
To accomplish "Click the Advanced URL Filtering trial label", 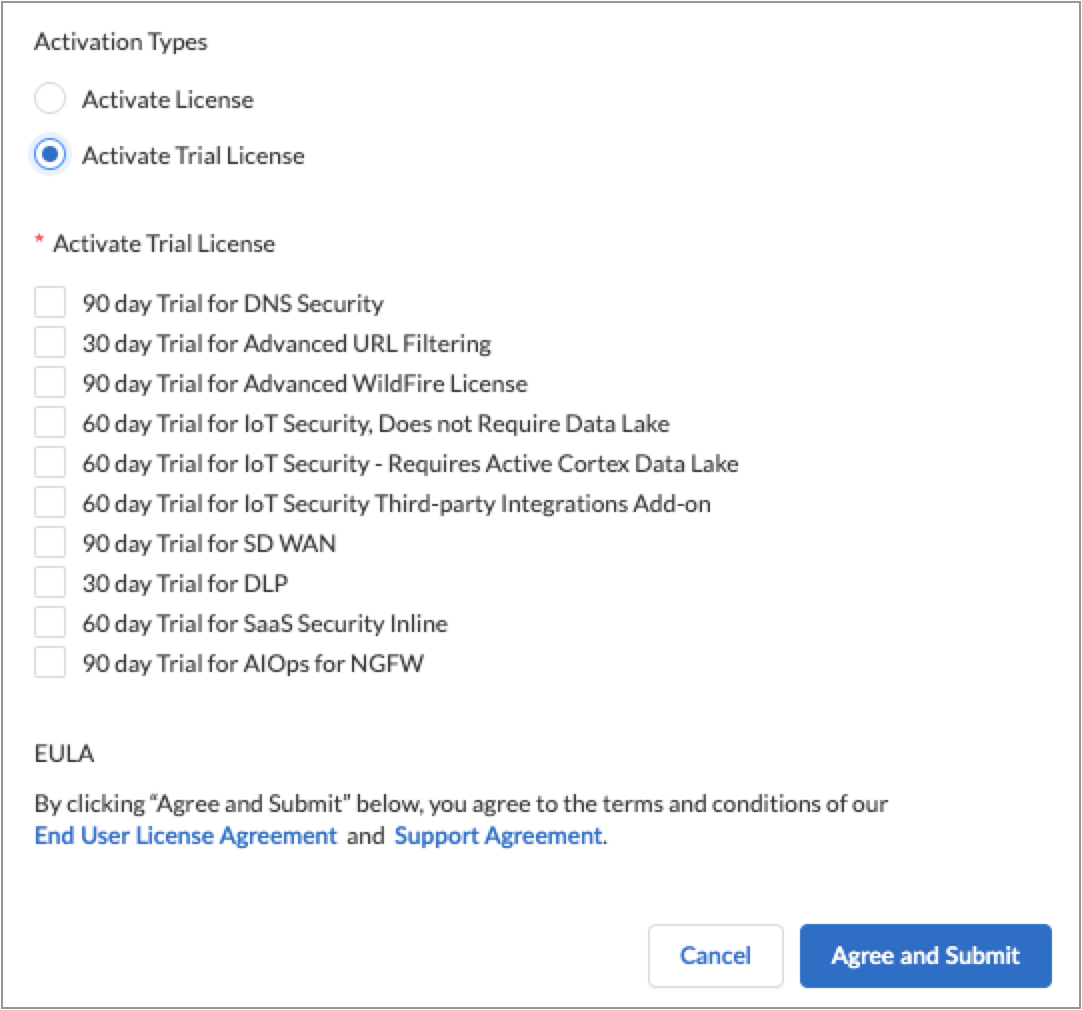I will click(287, 344).
